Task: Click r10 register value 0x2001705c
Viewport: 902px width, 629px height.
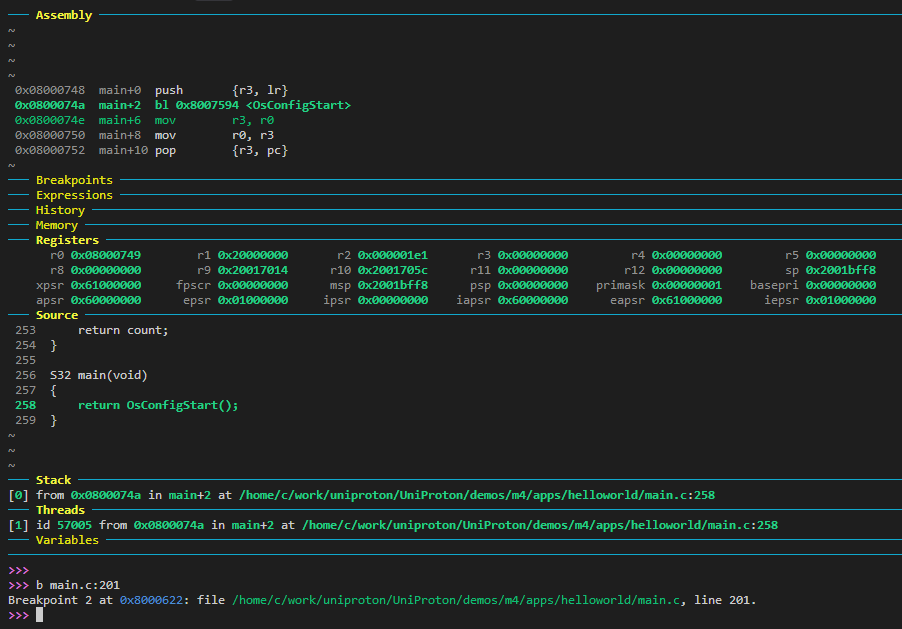Action: [x=393, y=270]
